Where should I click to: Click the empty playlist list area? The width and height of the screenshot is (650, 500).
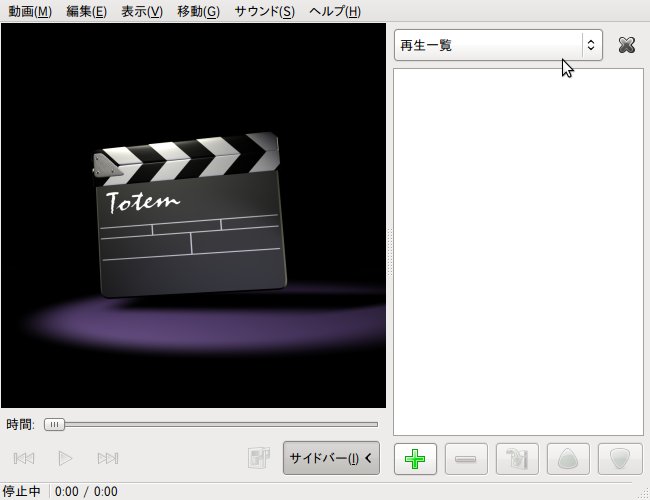(x=518, y=252)
